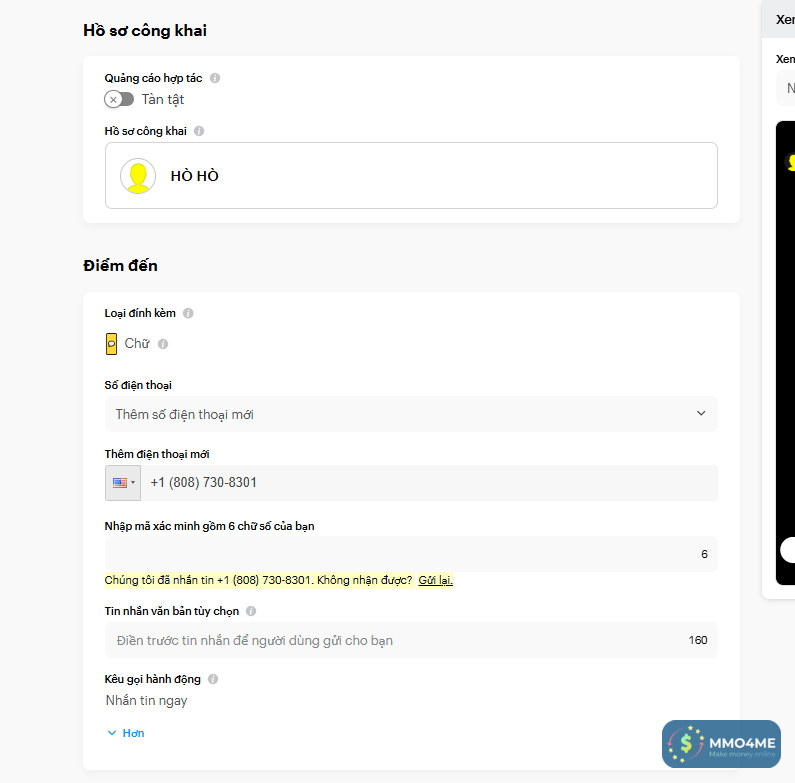Expand the Hơn section
The width and height of the screenshot is (795, 783).
(x=126, y=733)
